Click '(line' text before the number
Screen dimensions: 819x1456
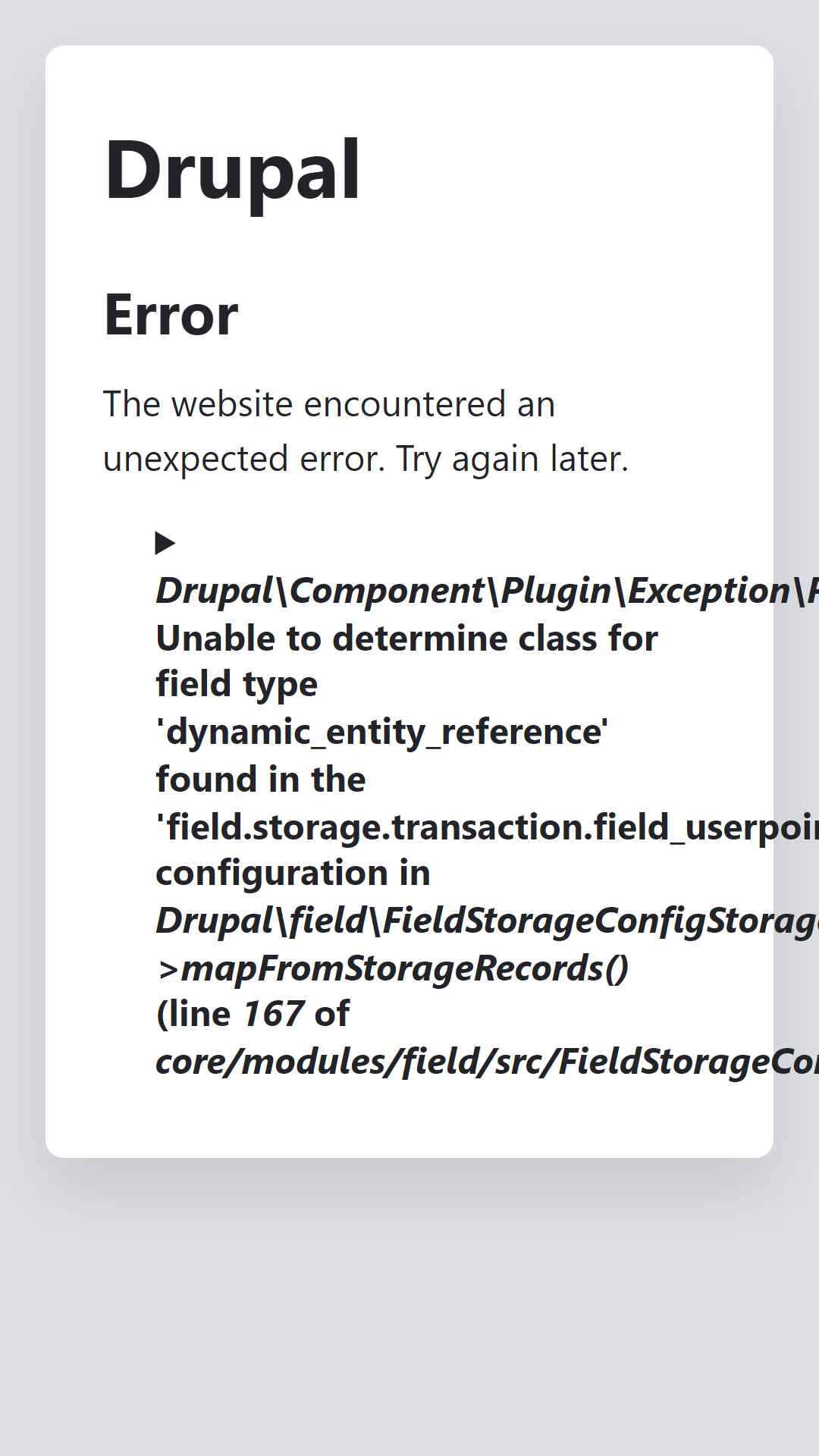click(x=193, y=1015)
